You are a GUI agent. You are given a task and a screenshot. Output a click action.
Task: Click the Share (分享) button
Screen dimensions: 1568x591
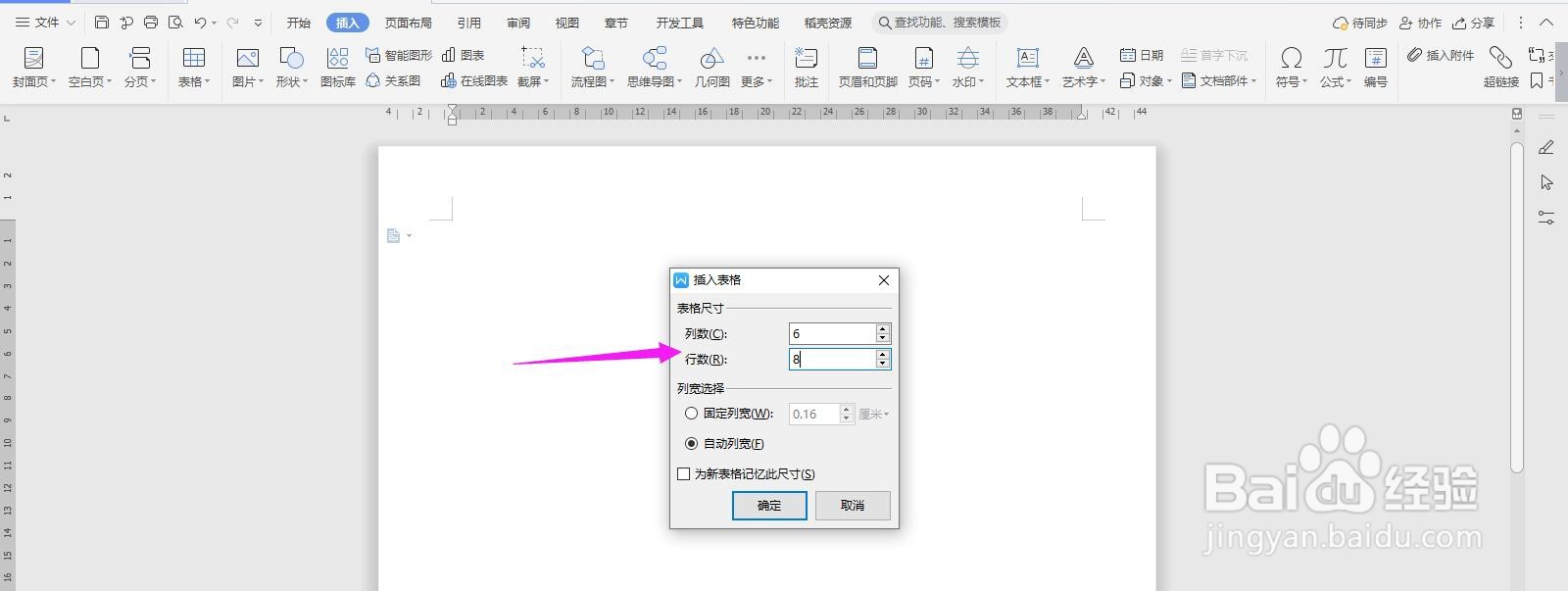coord(1474,22)
